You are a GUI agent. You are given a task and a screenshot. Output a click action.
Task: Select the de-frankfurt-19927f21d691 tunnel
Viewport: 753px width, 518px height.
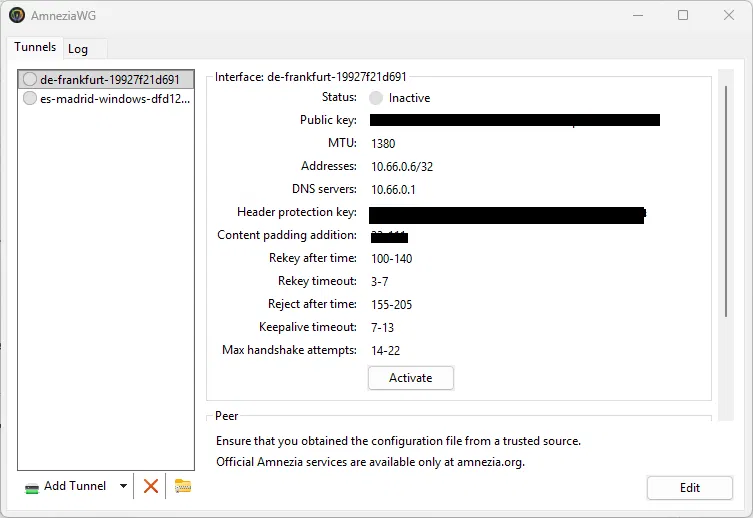pyautogui.click(x=106, y=80)
